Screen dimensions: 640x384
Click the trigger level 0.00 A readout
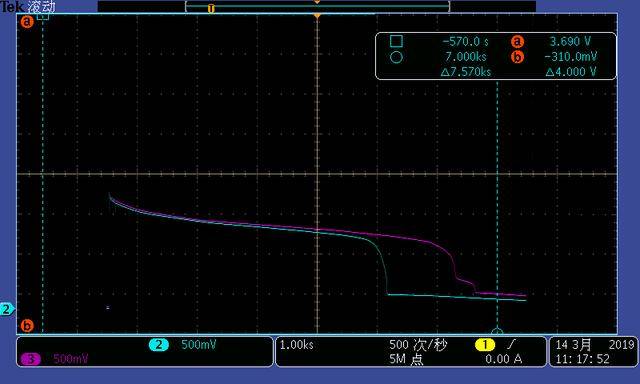(x=504, y=359)
